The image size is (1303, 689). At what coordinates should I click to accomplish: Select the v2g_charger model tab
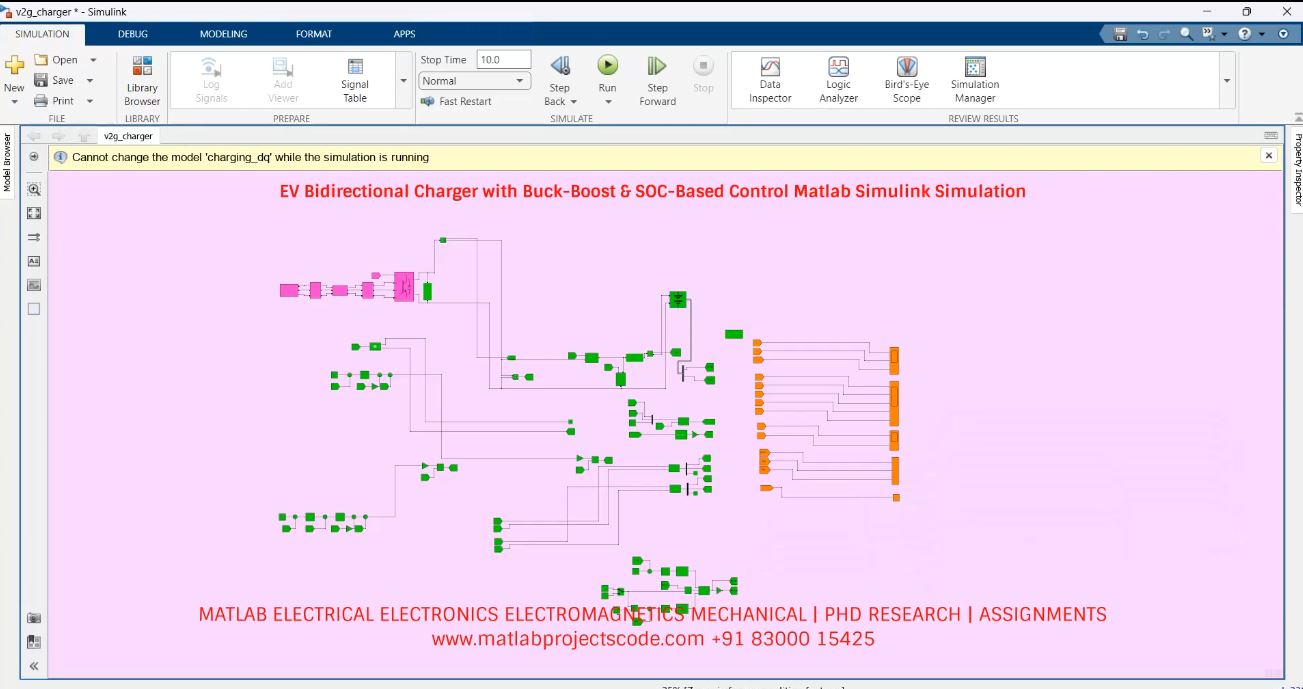coord(128,136)
